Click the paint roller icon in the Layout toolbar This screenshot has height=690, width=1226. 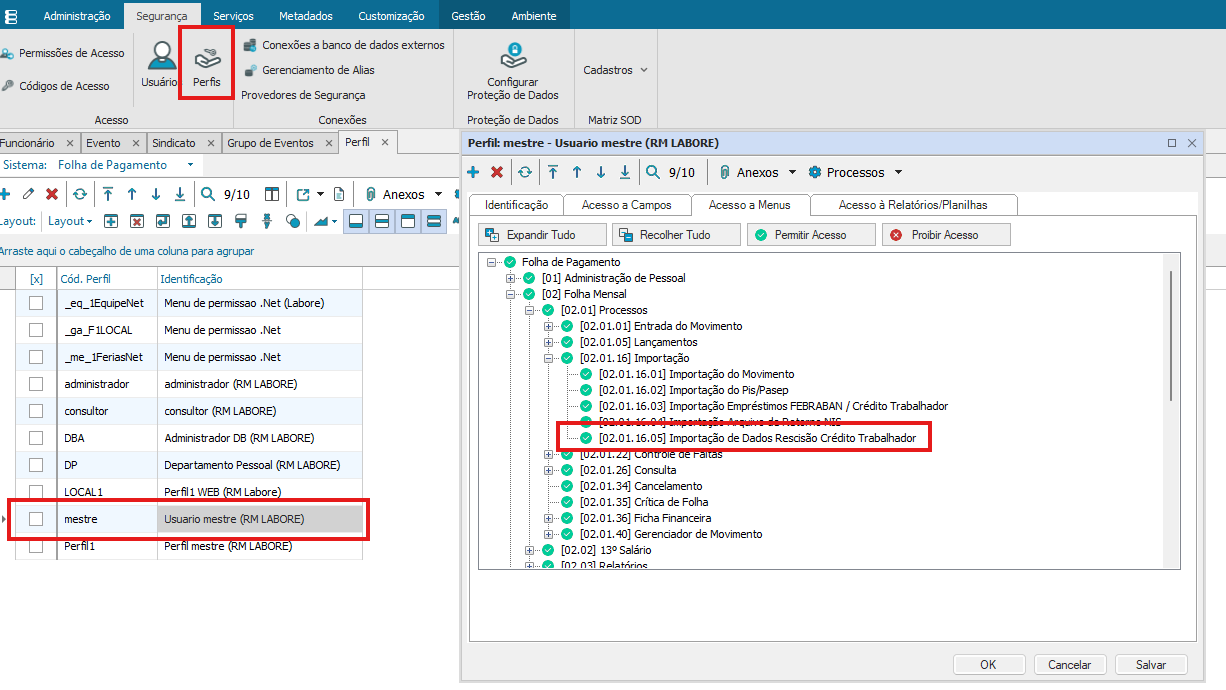241,221
